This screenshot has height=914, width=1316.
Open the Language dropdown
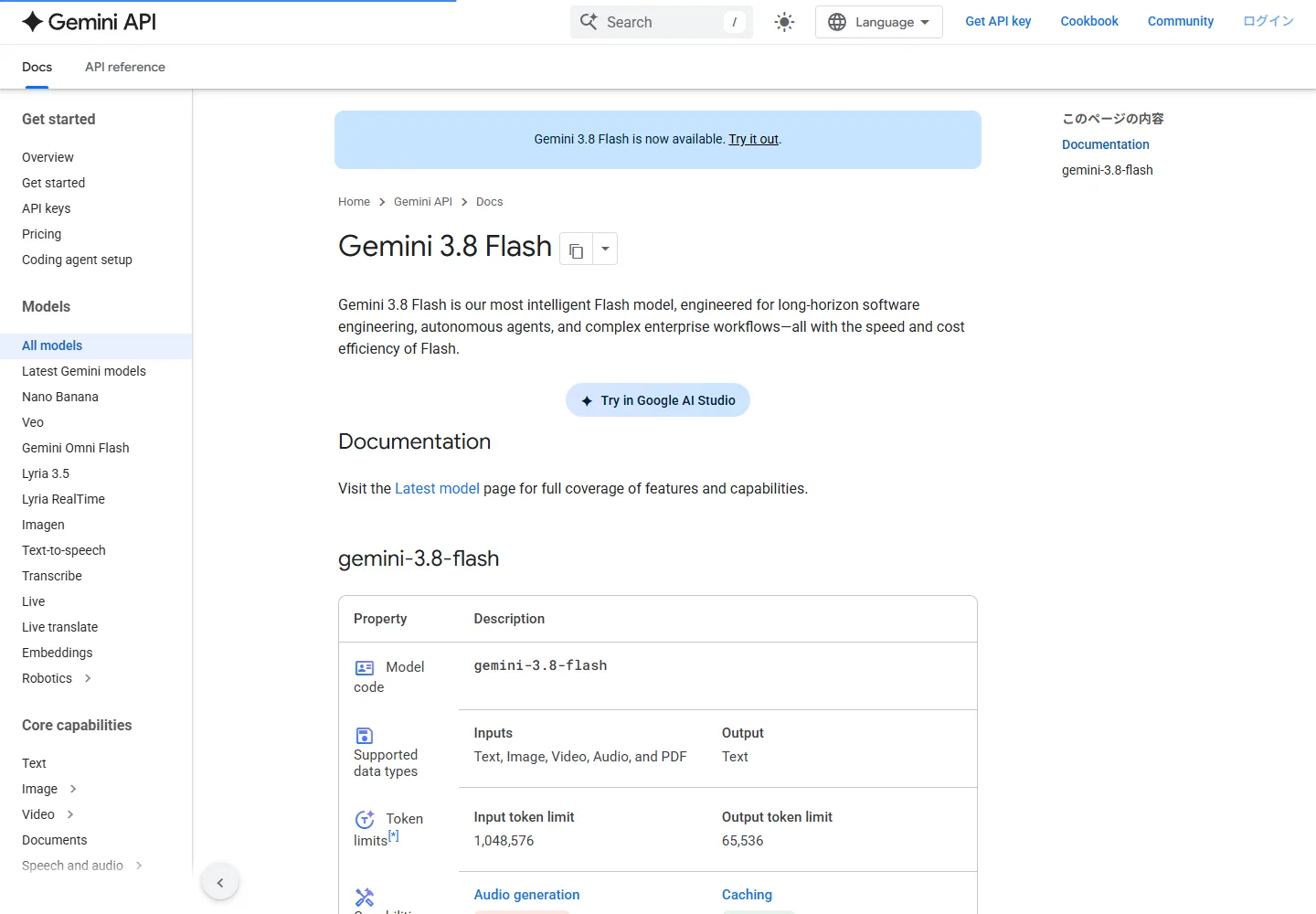878,22
